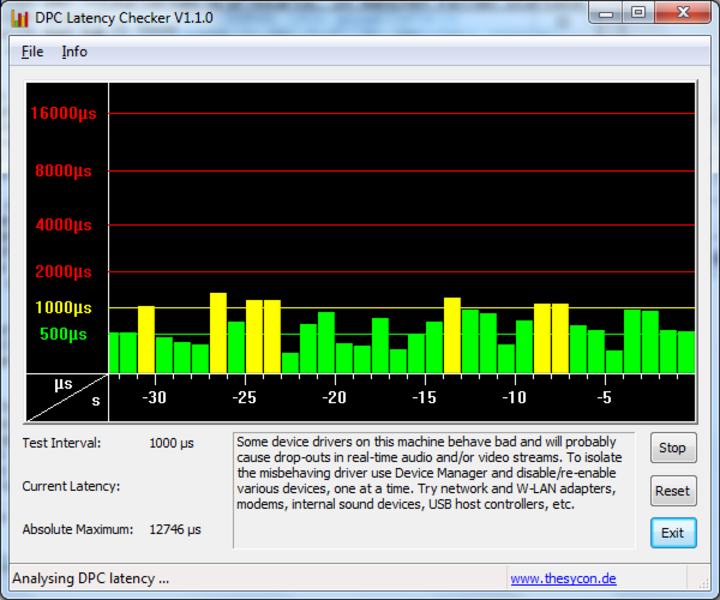Viewport: 720px width, 600px height.
Task: Click the Test Interval label
Action: click(62, 443)
